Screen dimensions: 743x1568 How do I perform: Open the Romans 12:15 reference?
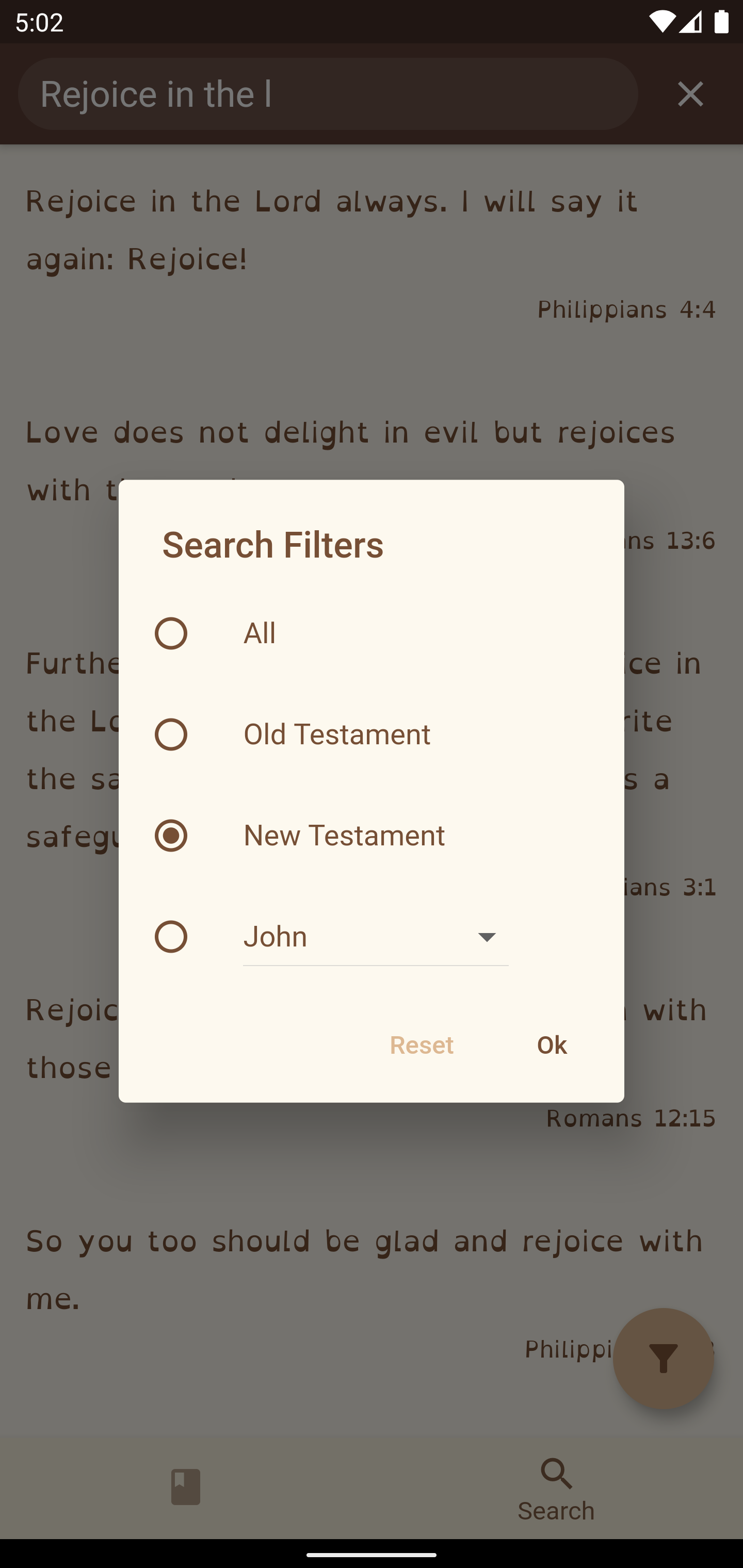click(x=631, y=1118)
